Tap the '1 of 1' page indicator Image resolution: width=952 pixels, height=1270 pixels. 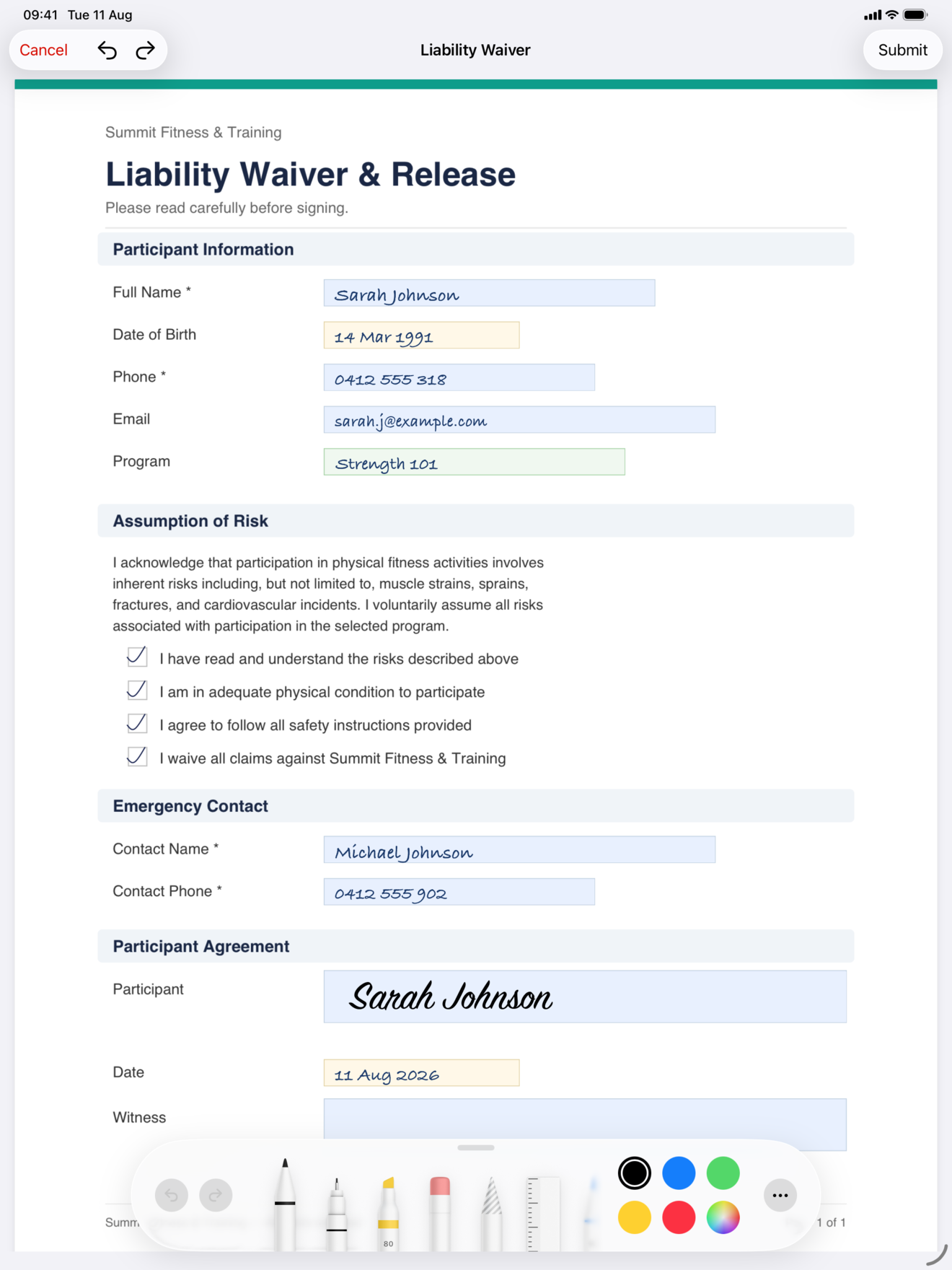click(x=831, y=1222)
